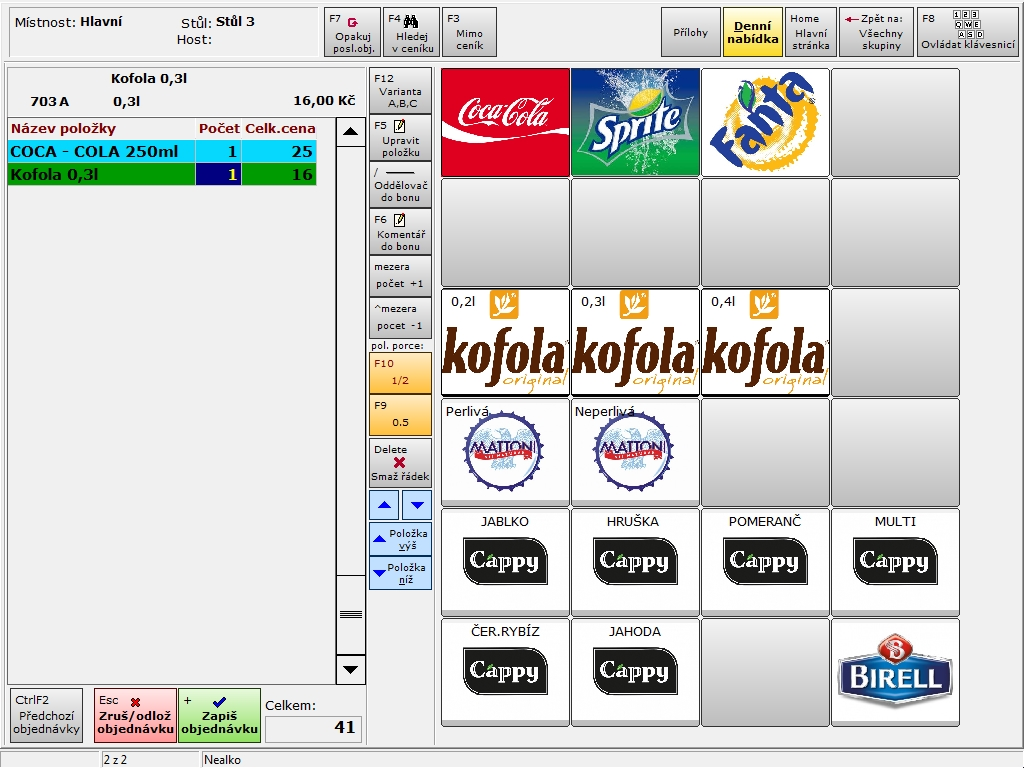The height and width of the screenshot is (768, 1024).
Task: Add Cappy MULTI juice
Action: coord(895,562)
